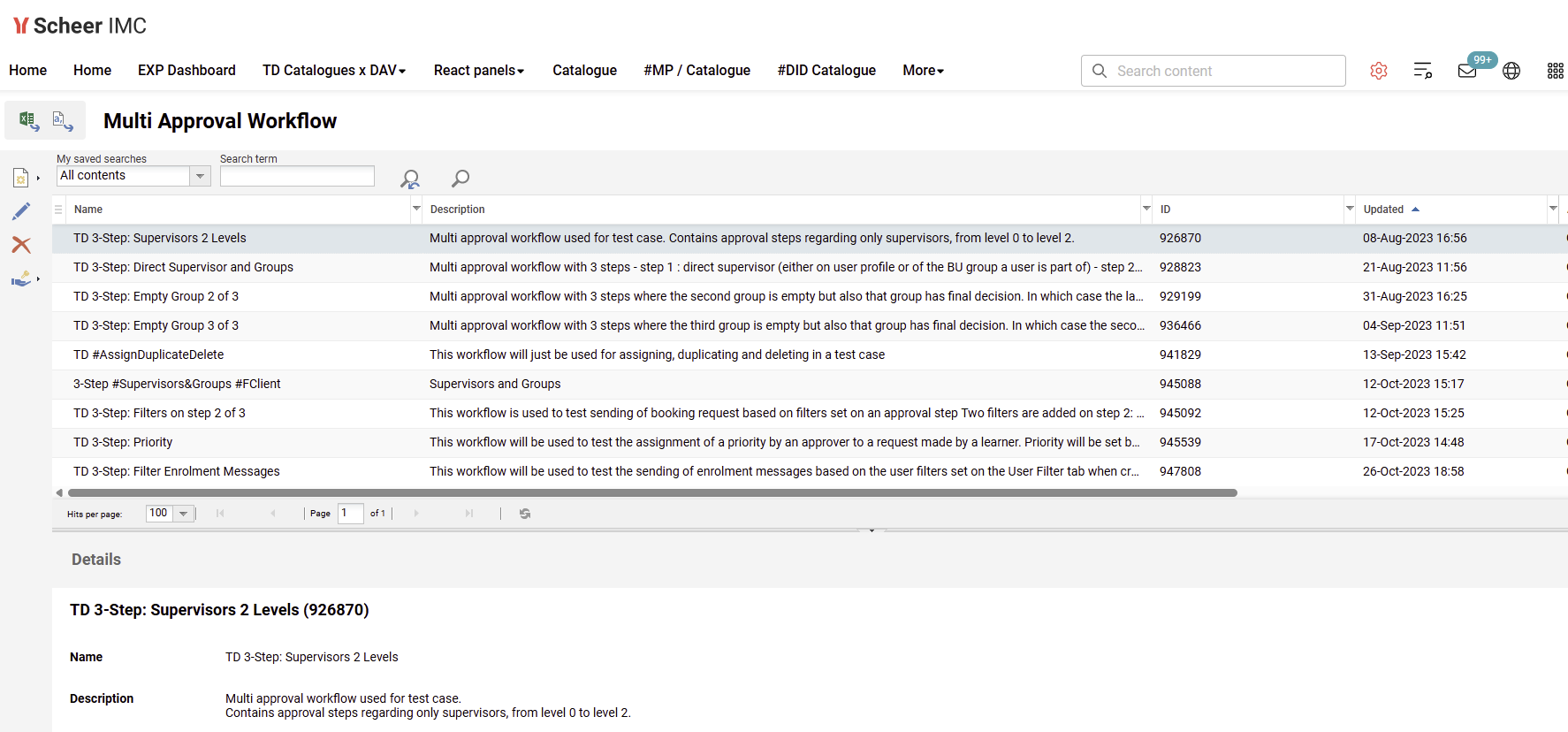Expand the Hits per page dropdown
The height and width of the screenshot is (732, 1568).
(183, 514)
